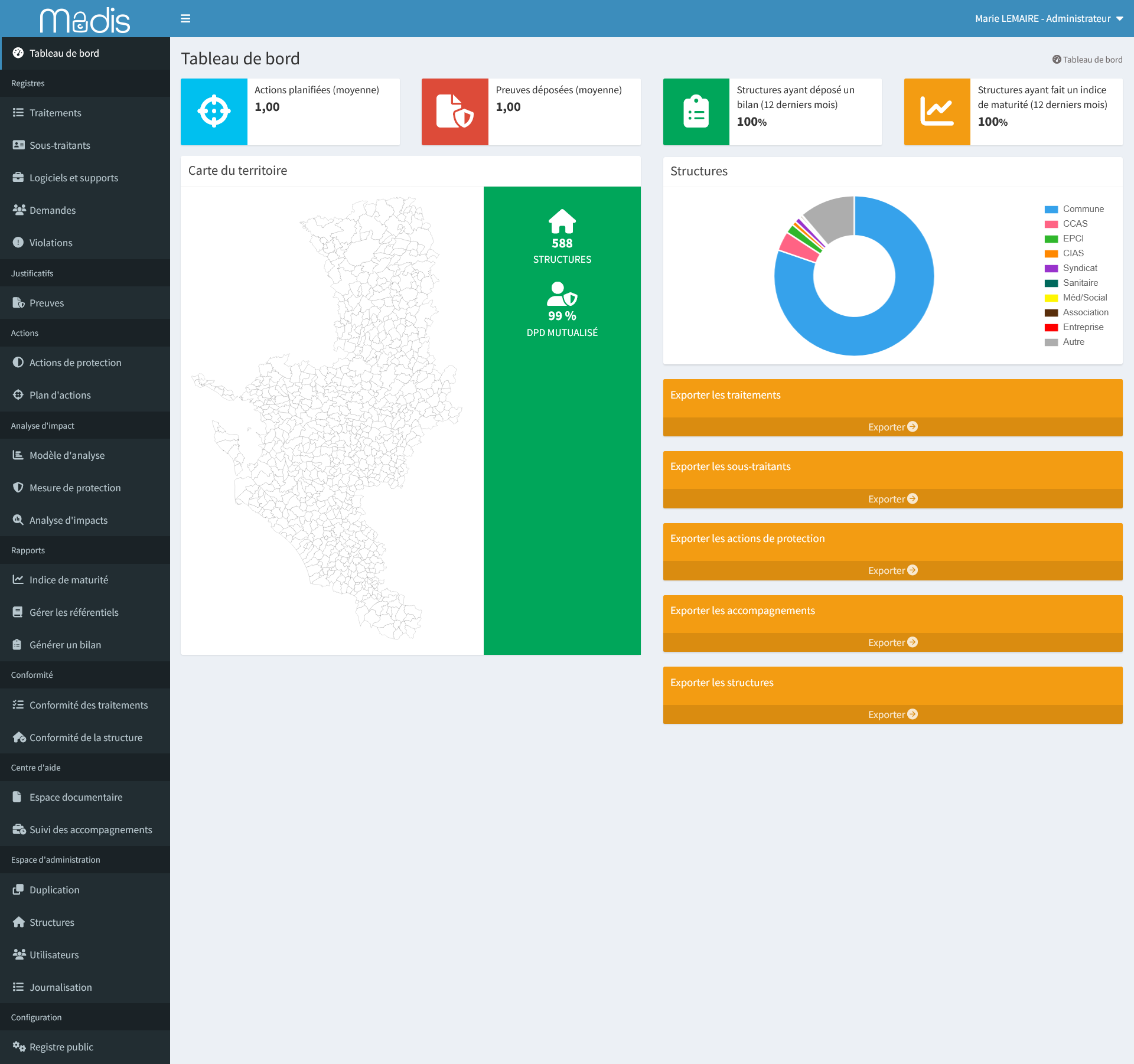
Task: Click the Madis logo
Action: coord(85,19)
